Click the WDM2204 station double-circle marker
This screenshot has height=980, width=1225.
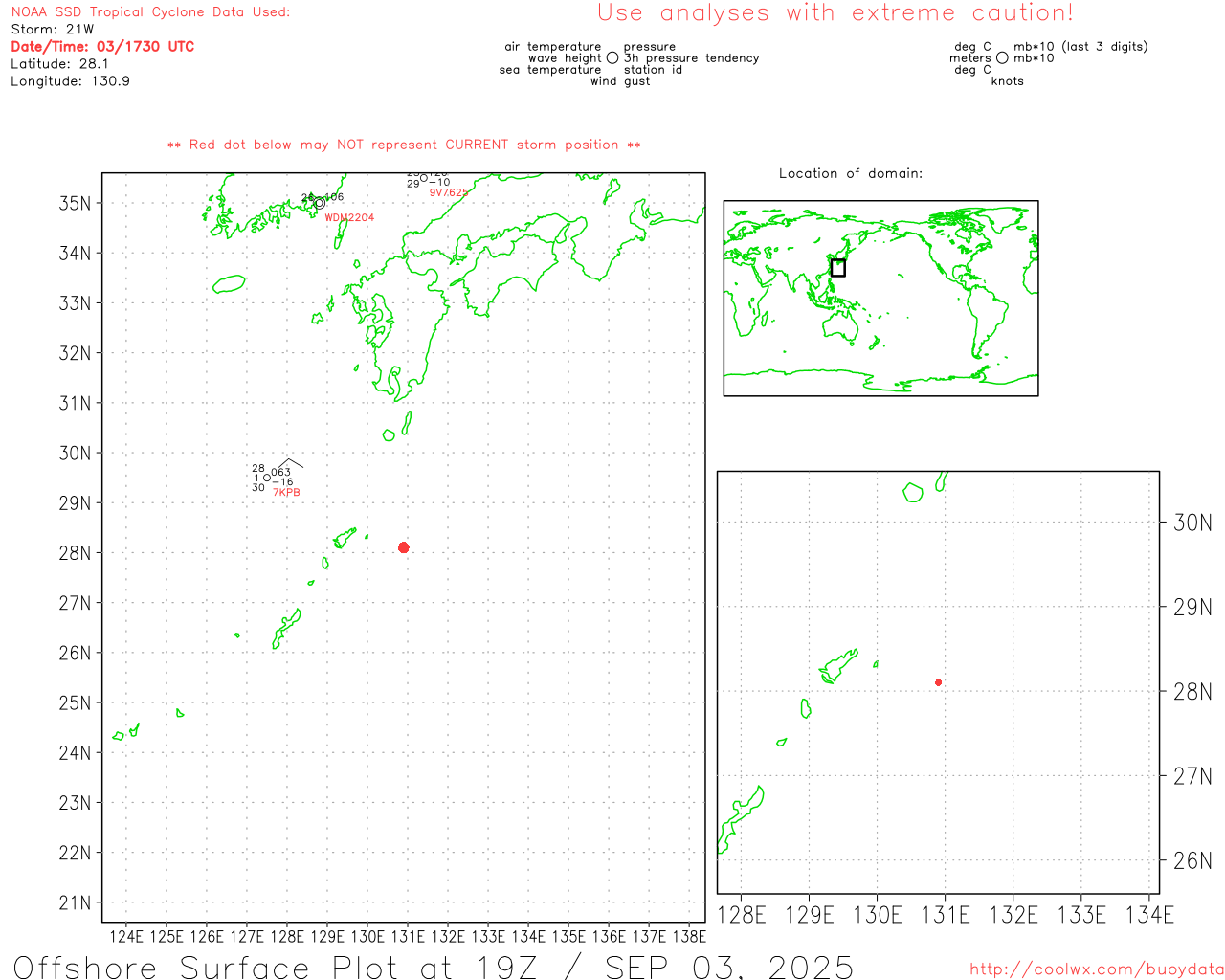click(x=319, y=203)
